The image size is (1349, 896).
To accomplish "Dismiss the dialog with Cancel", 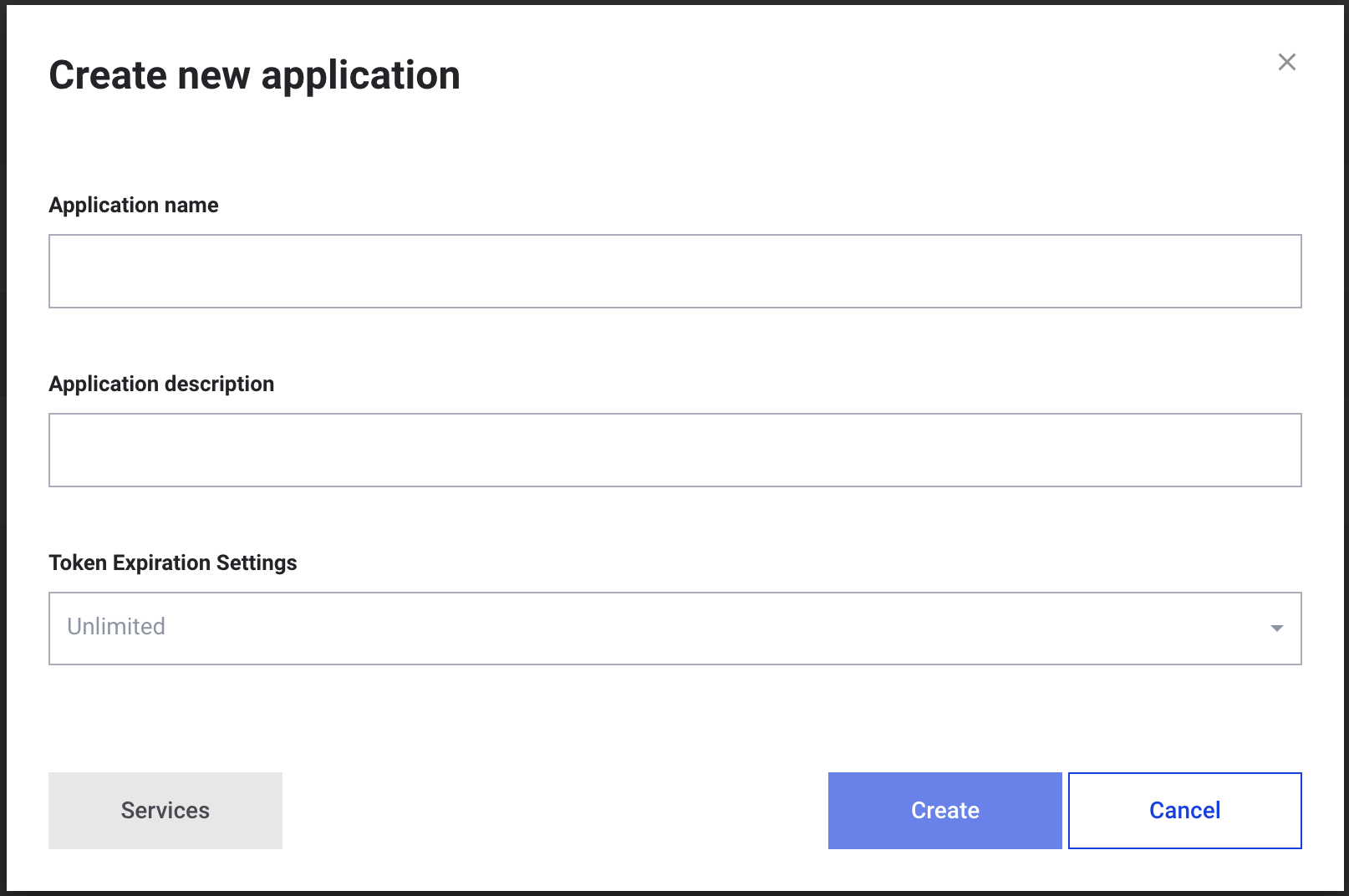I will click(1184, 810).
